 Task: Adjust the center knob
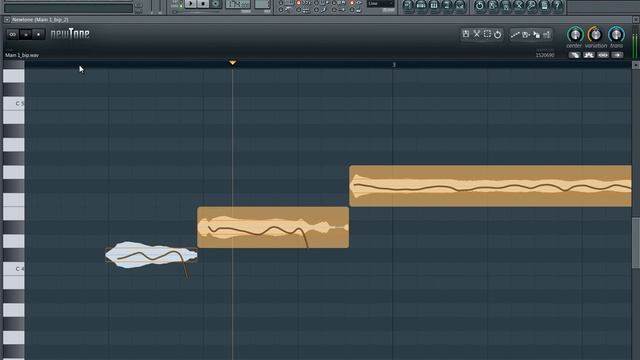(575, 34)
